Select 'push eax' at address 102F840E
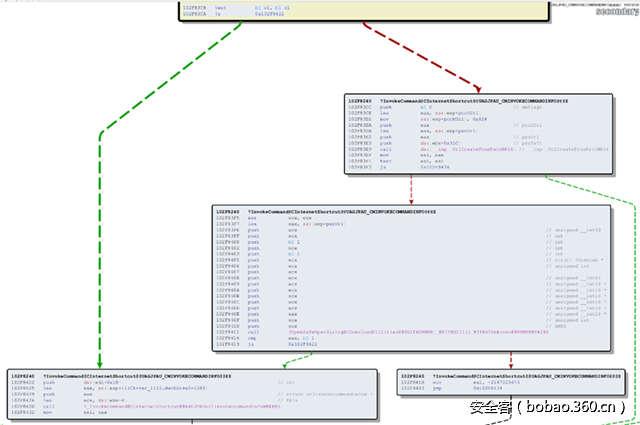This screenshot has width=640, height=425. pyautogui.click(x=411, y=314)
